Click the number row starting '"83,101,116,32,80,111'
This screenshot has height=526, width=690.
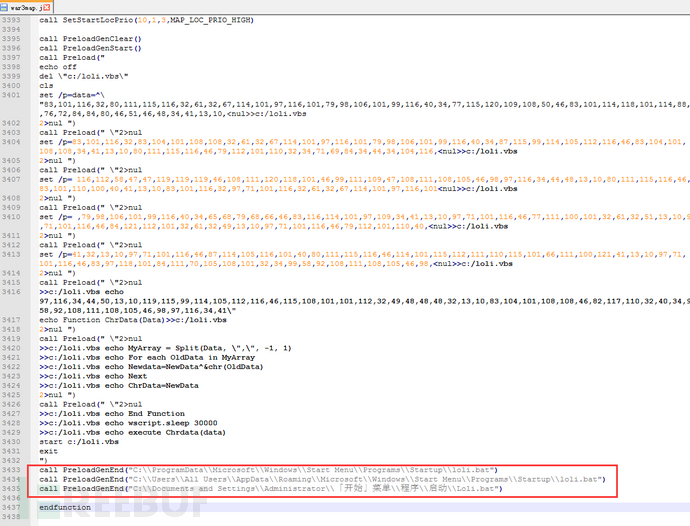(364, 105)
